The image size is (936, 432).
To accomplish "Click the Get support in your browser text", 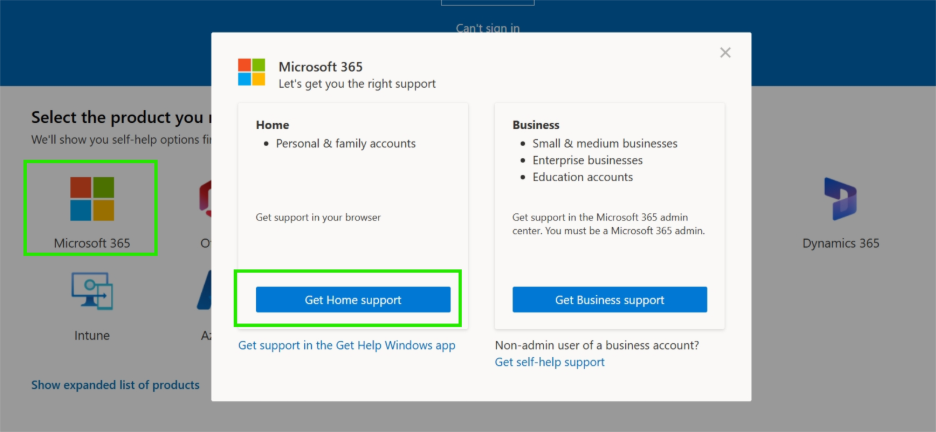I will click(318, 217).
